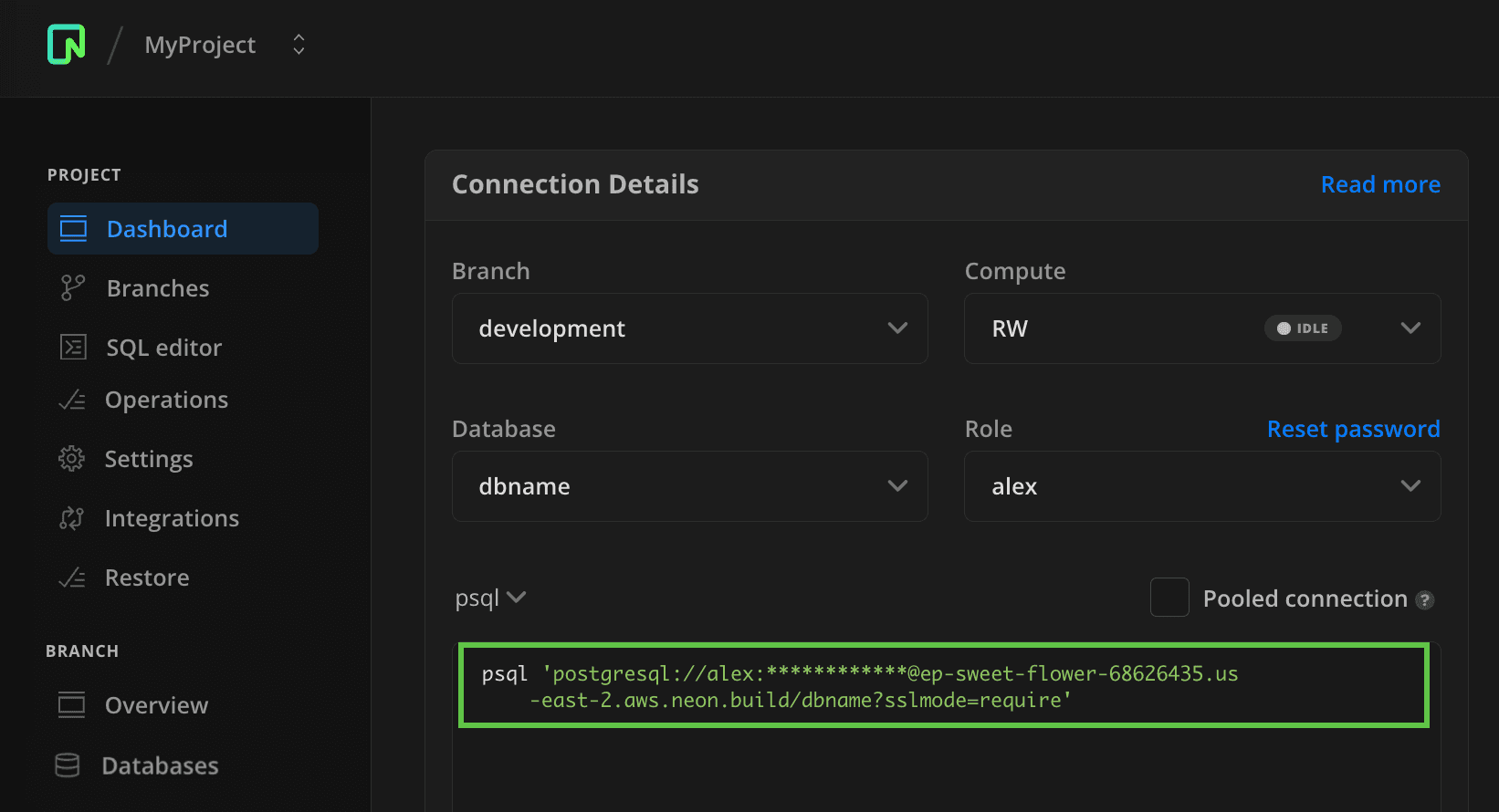
Task: Click the Pooled connection help icon
Action: click(1424, 599)
